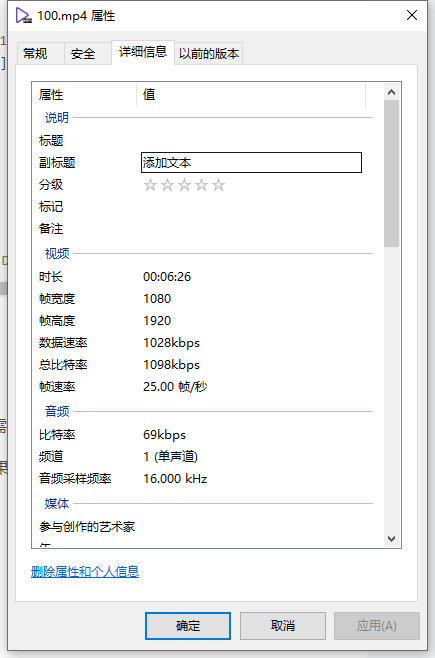Click the 属性 column header
The image size is (435, 658).
84,94
